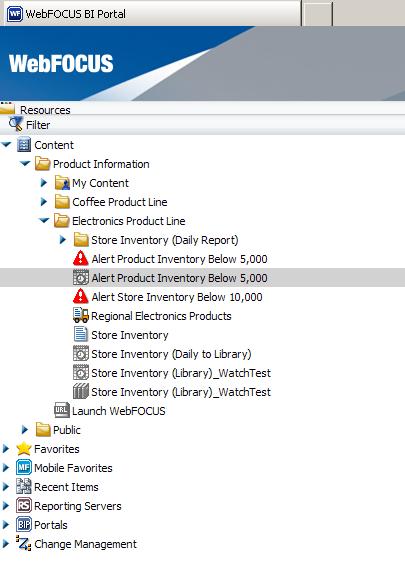Click the Electronics Product Line folder icon
Viewport: 405px width, 563px height.
click(x=62, y=220)
